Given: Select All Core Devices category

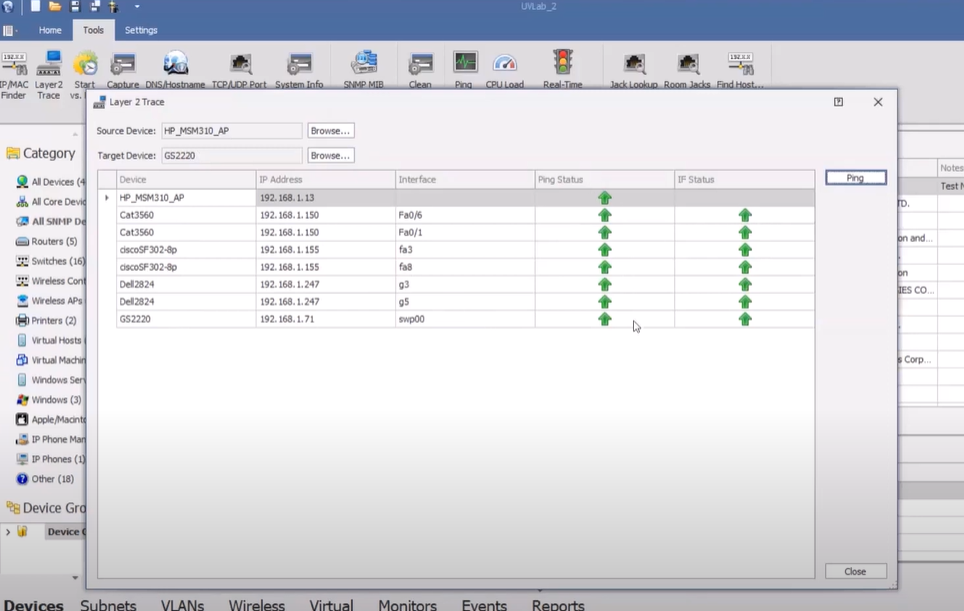Looking at the screenshot, I should point(52,202).
